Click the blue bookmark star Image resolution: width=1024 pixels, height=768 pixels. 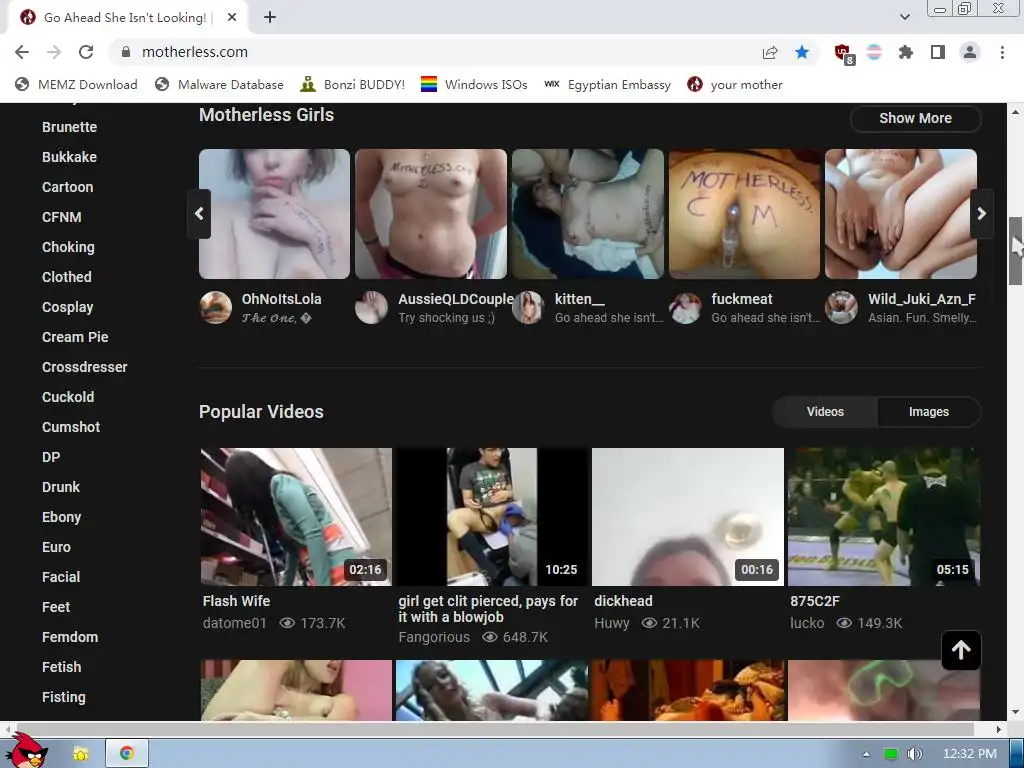802,52
